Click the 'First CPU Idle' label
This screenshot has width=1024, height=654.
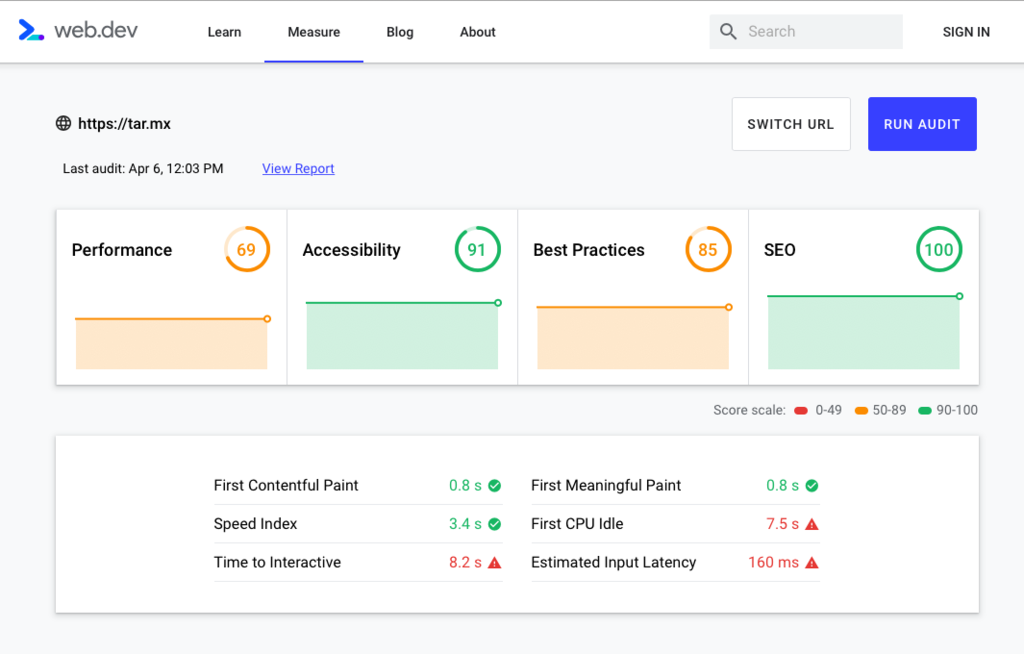[x=577, y=524]
